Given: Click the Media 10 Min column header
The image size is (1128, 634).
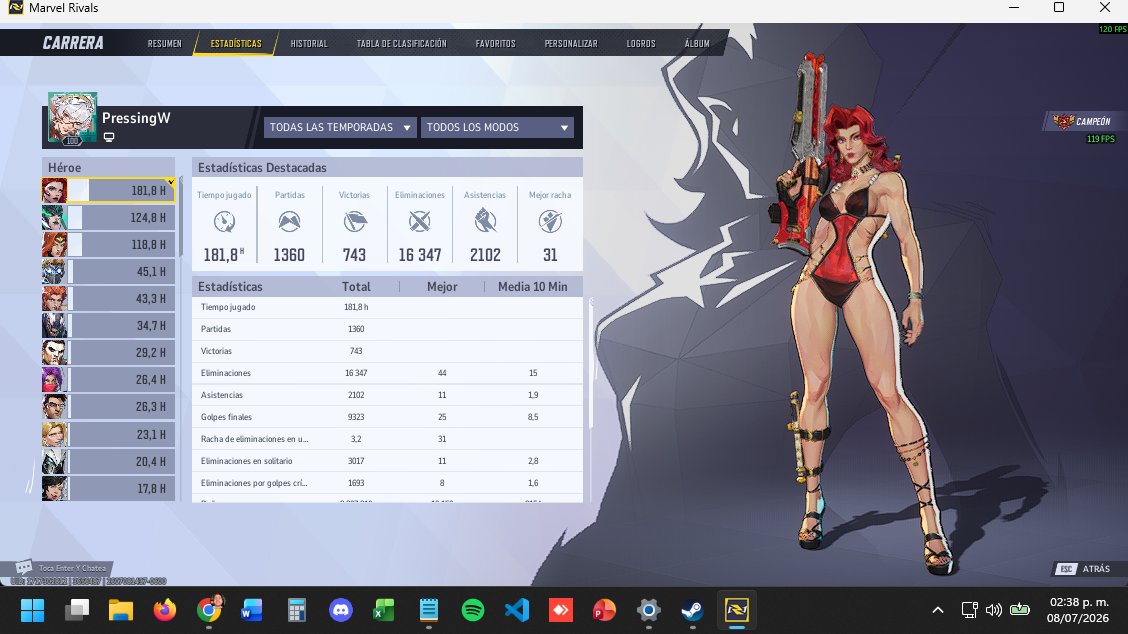Looking at the screenshot, I should (532, 286).
